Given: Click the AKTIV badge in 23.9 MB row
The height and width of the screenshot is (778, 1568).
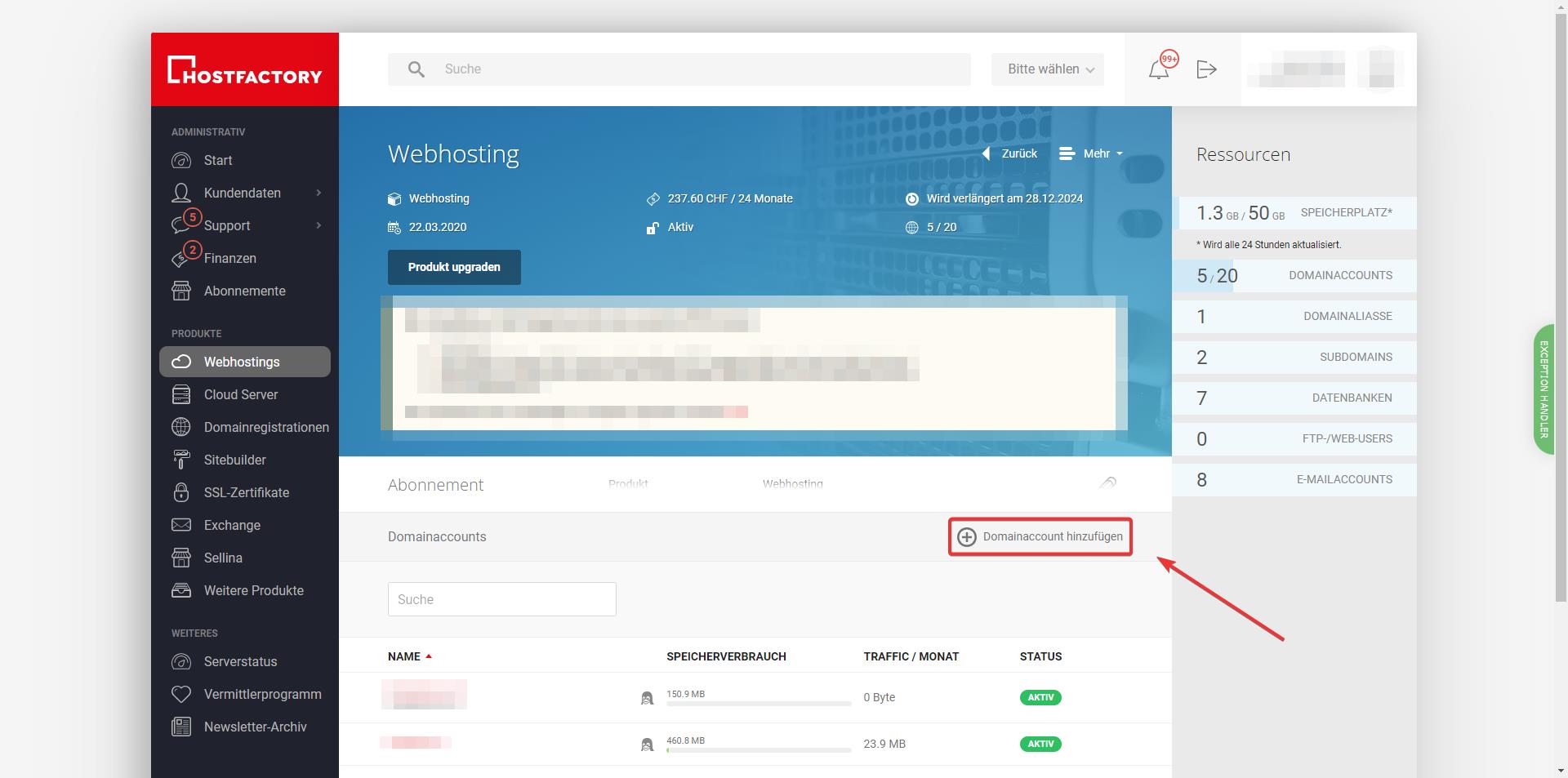Looking at the screenshot, I should coord(1040,744).
